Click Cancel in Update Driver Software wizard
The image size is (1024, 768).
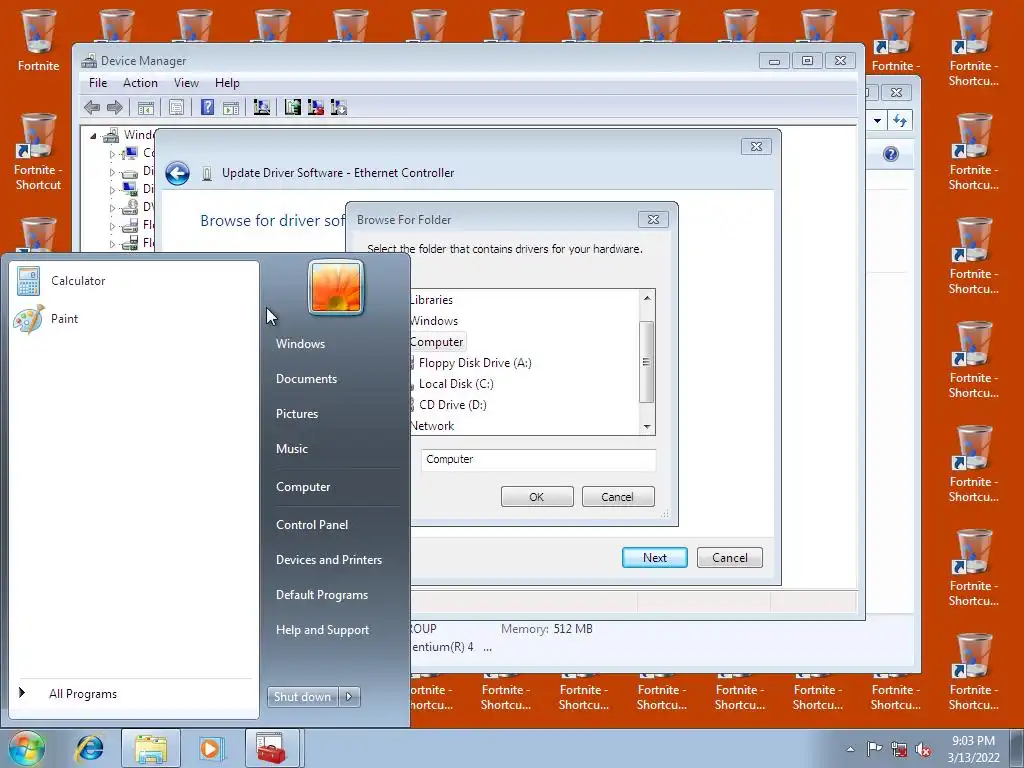(729, 558)
